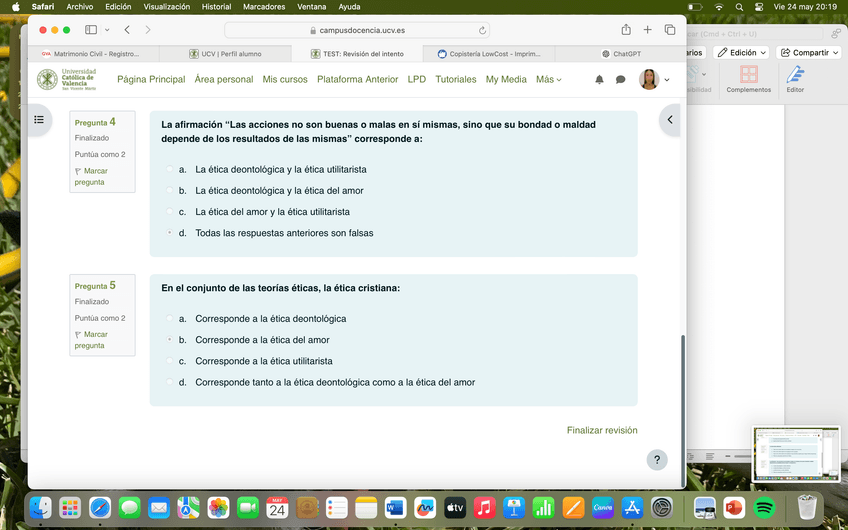The height and width of the screenshot is (530, 848).
Task: Open the Compartir dropdown in the Word window
Action: [x=809, y=52]
